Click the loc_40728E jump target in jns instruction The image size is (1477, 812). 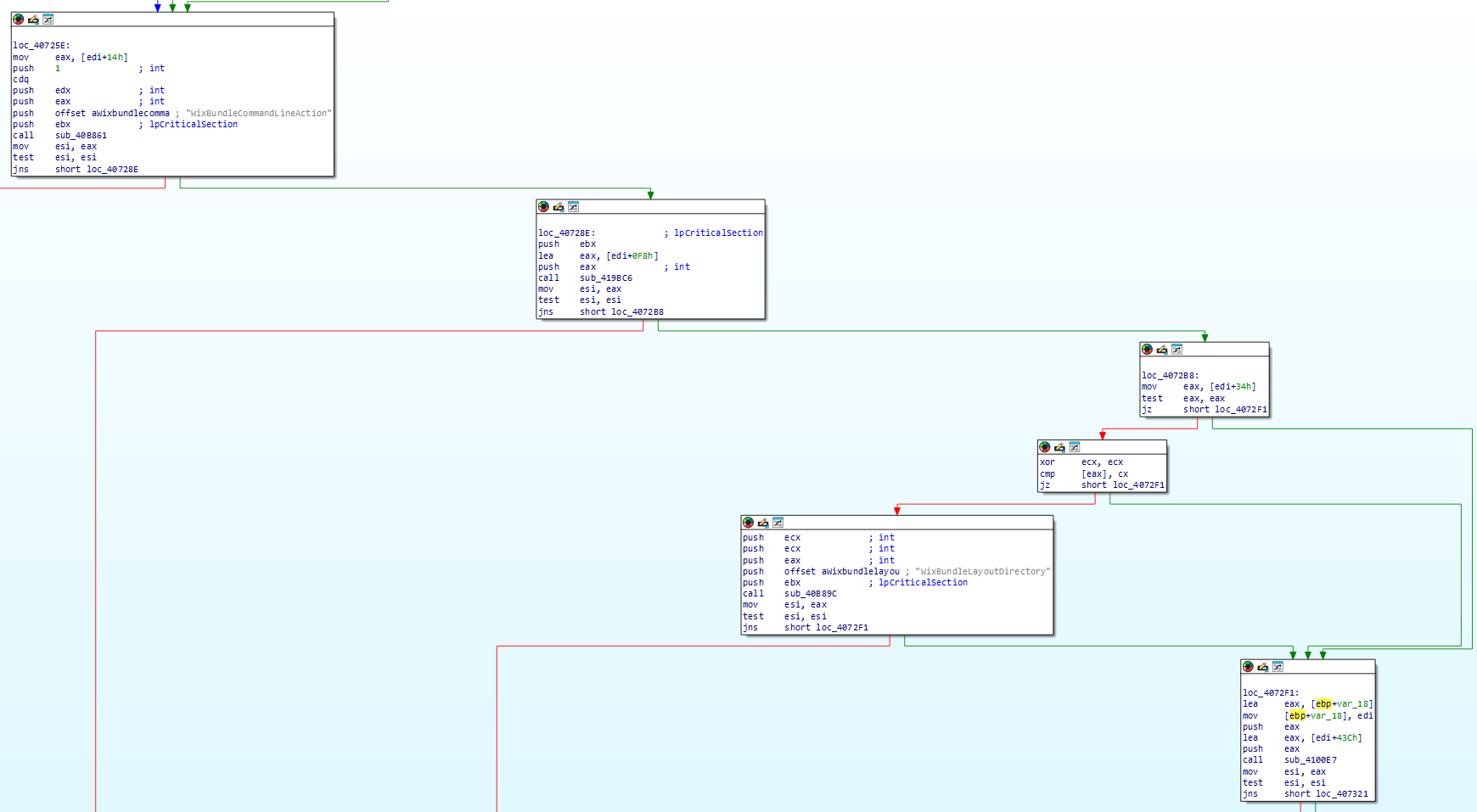(x=112, y=170)
